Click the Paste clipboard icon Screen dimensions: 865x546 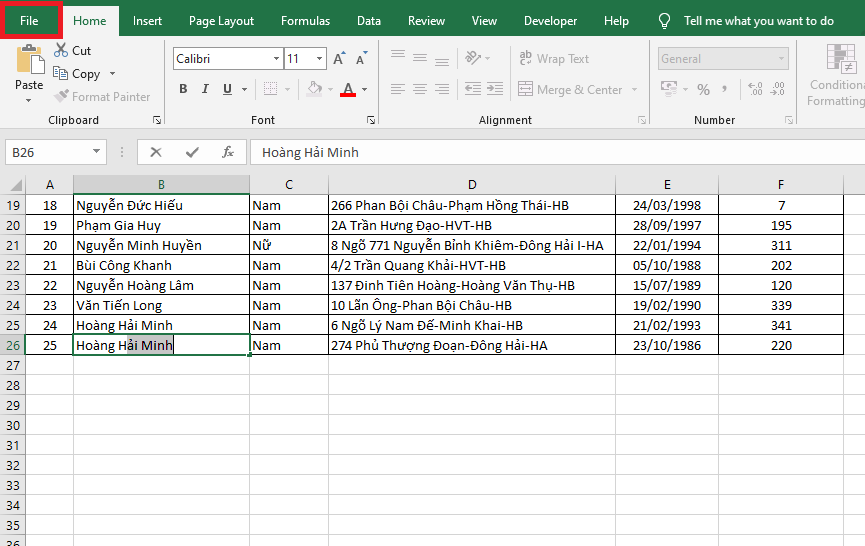coord(29,61)
